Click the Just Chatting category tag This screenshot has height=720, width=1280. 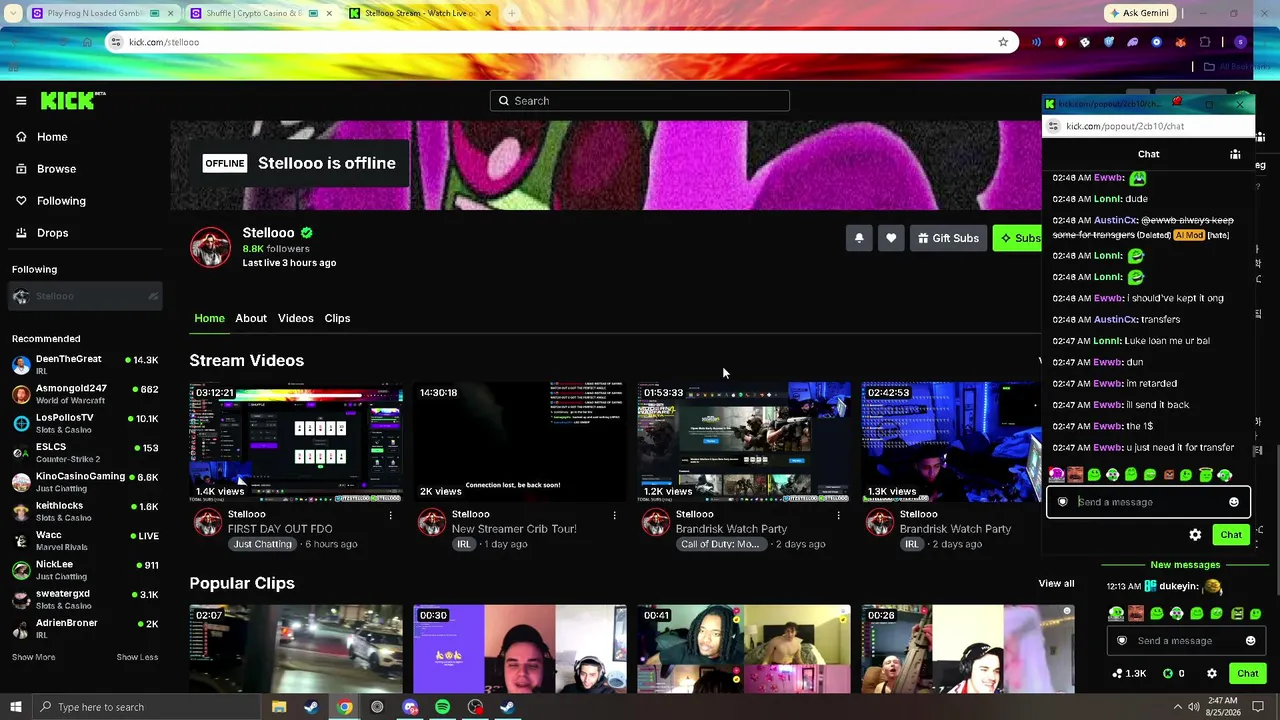point(263,544)
